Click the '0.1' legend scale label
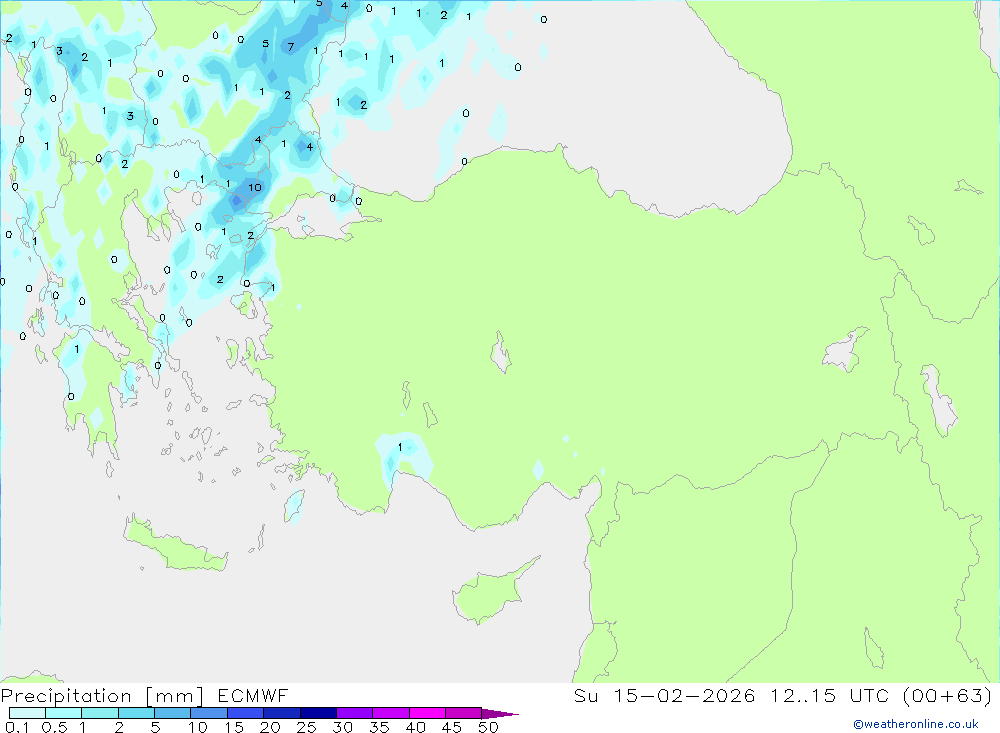This screenshot has width=1000, height=733. pyautogui.click(x=17, y=727)
